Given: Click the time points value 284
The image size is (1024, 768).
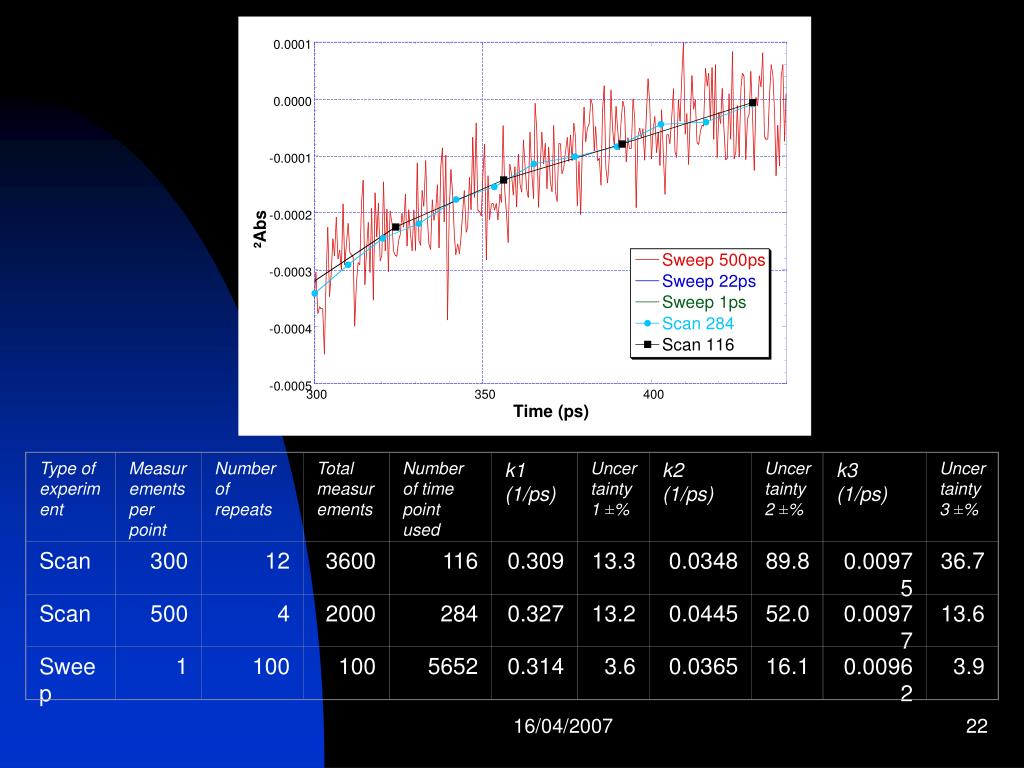Looking at the screenshot, I should pyautogui.click(x=458, y=614).
